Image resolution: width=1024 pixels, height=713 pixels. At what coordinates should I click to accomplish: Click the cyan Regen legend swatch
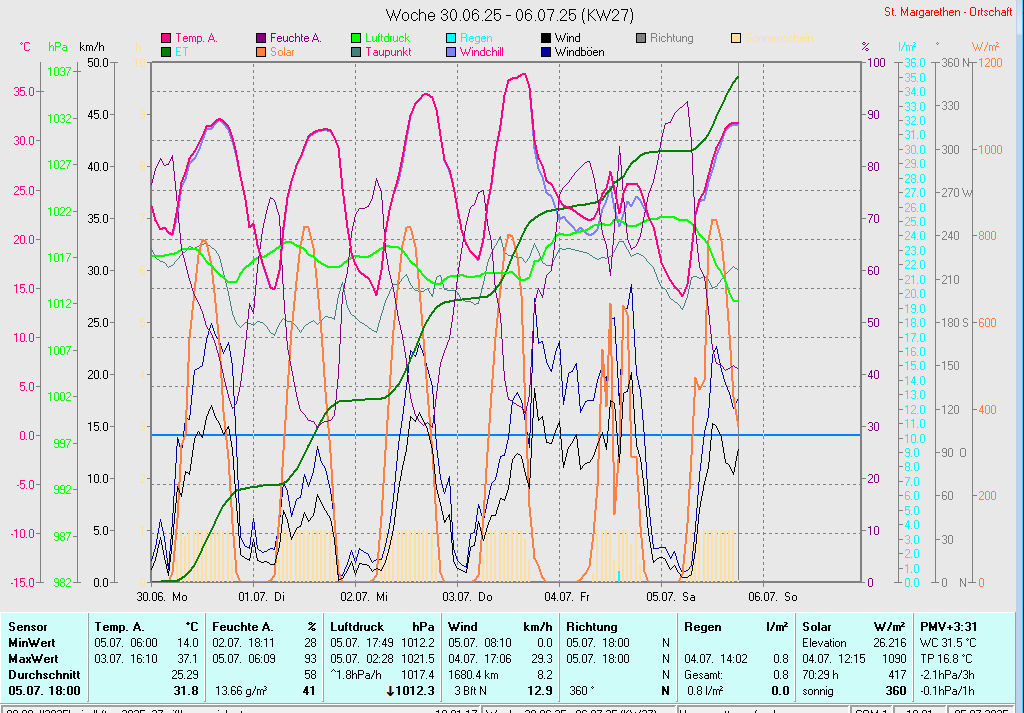pyautogui.click(x=451, y=38)
